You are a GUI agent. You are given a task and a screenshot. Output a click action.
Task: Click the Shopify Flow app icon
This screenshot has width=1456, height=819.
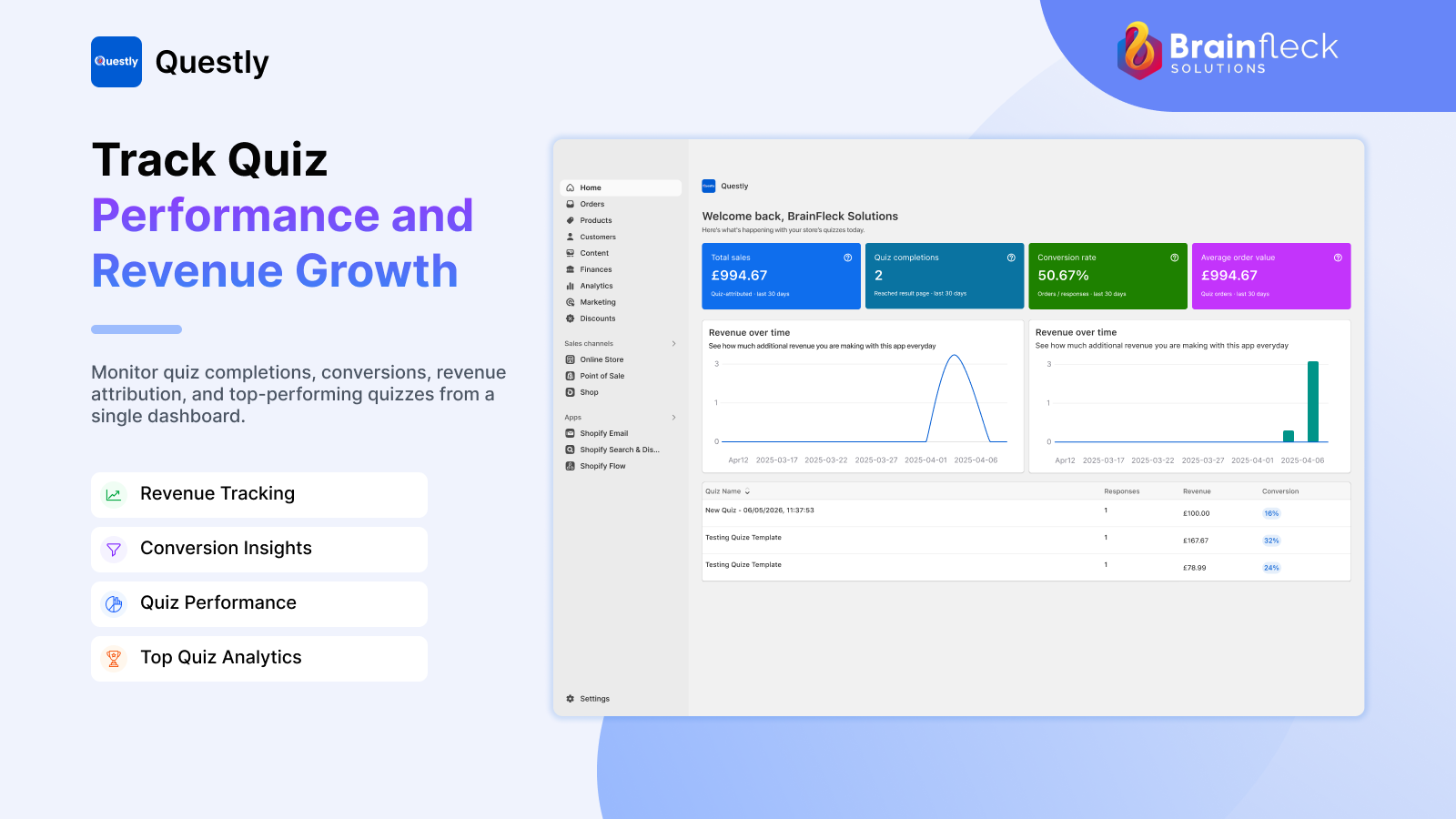click(571, 466)
